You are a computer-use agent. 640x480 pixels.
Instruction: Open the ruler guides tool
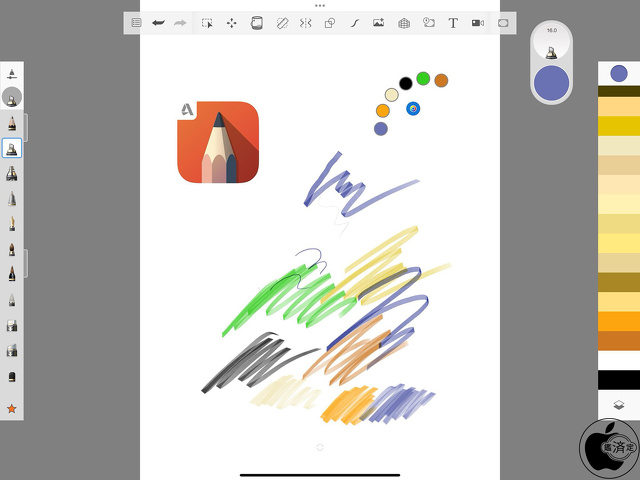(x=282, y=23)
